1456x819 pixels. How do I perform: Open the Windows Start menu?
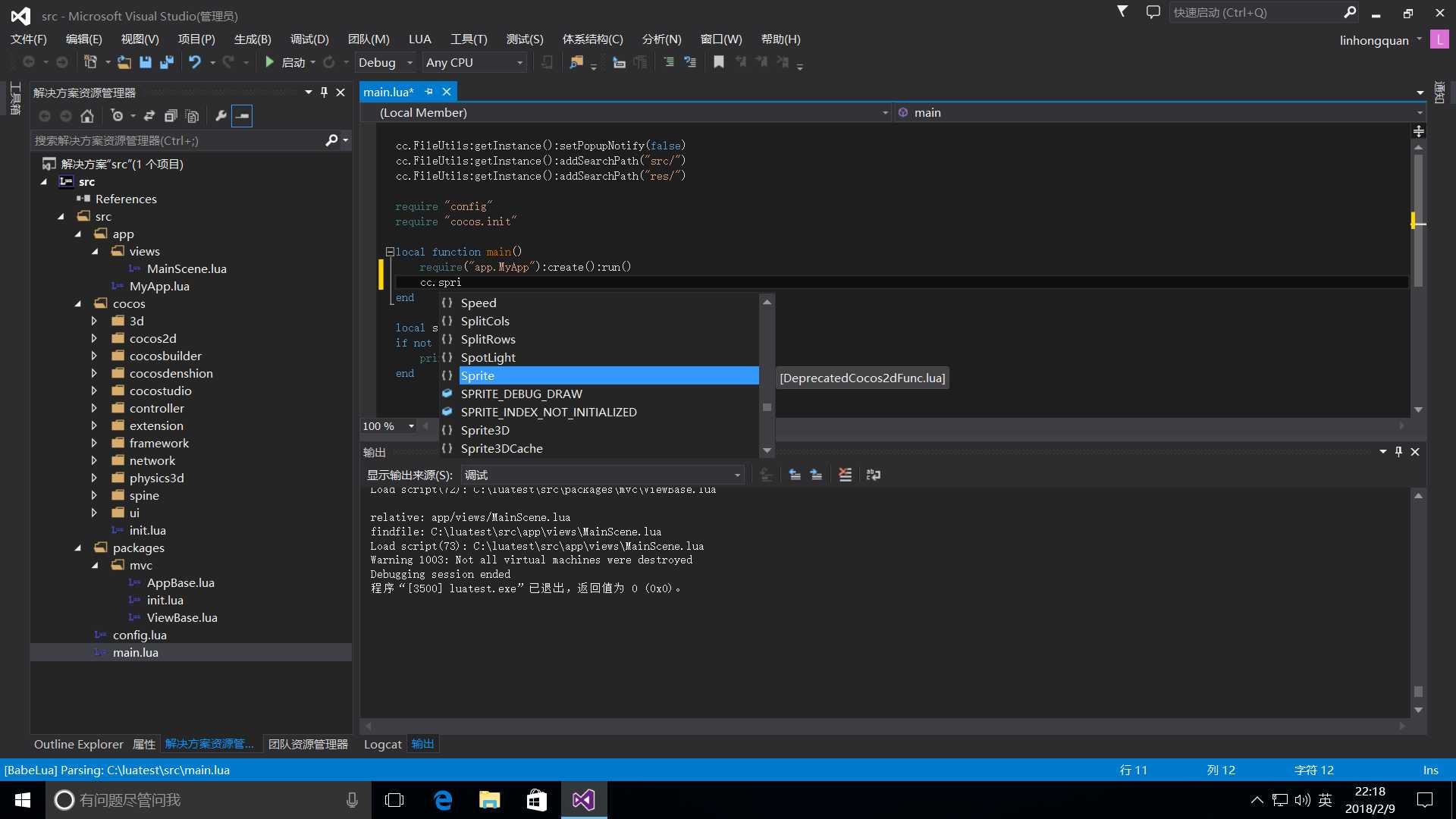[23, 800]
